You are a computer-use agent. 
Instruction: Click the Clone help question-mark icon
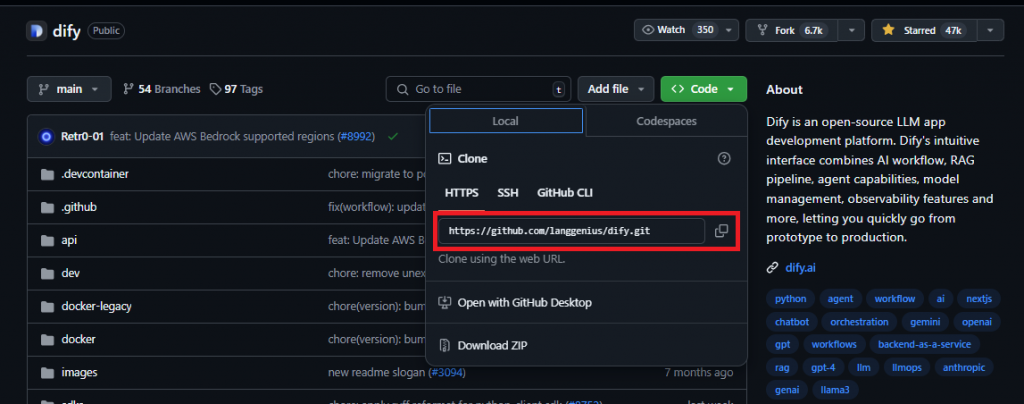(x=724, y=159)
